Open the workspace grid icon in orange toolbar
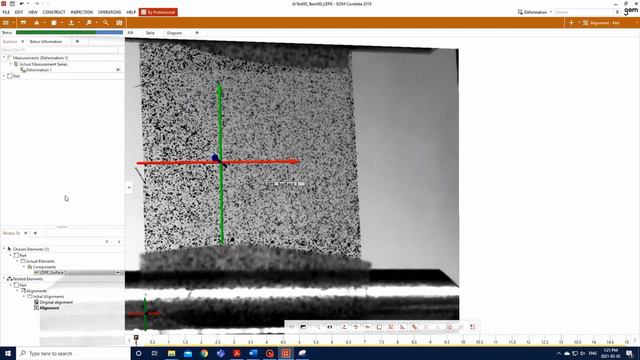The height and width of the screenshot is (360, 640). coord(6,23)
